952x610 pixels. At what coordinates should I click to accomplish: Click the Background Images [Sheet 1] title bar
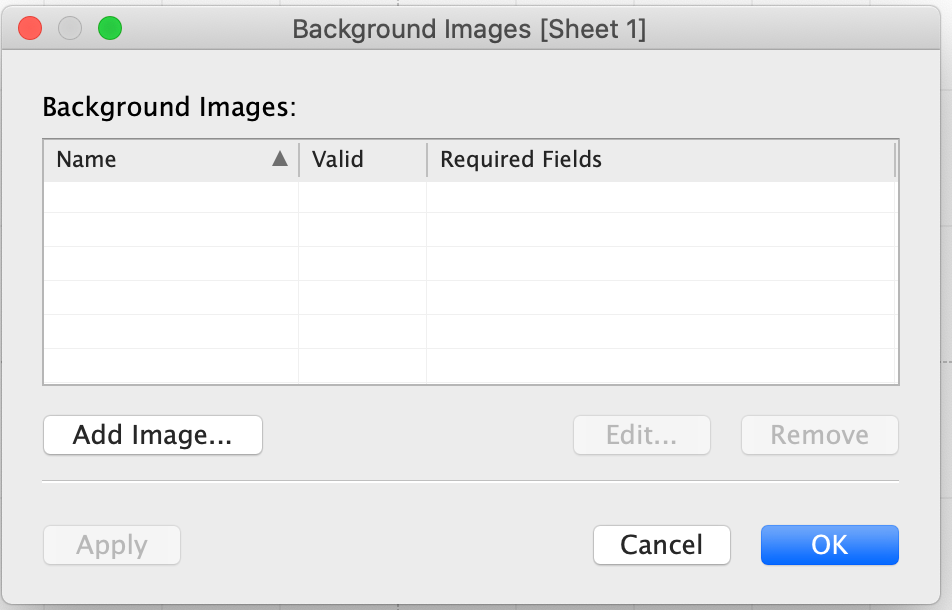[x=469, y=29]
